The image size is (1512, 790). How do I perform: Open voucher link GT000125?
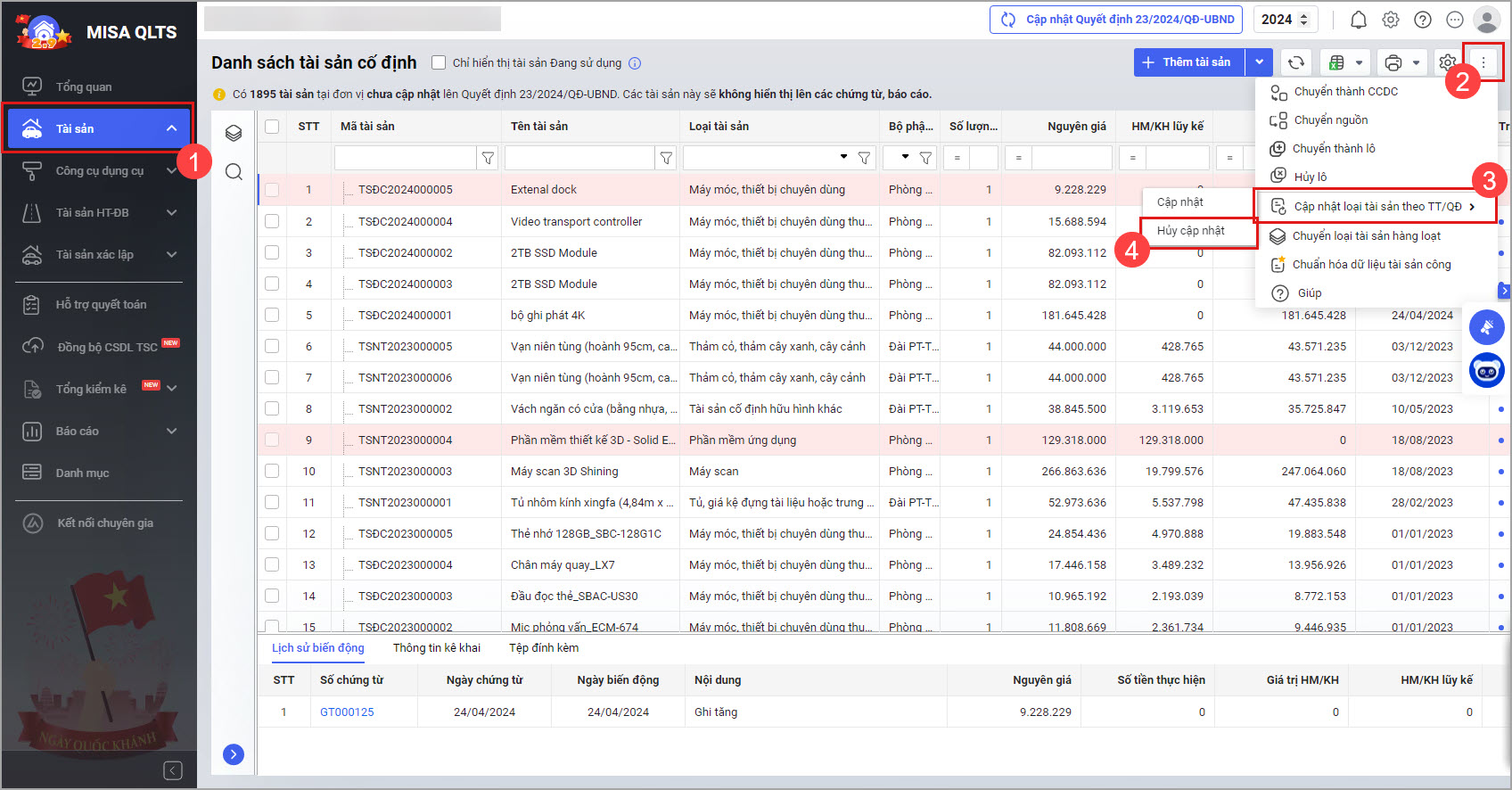point(347,712)
